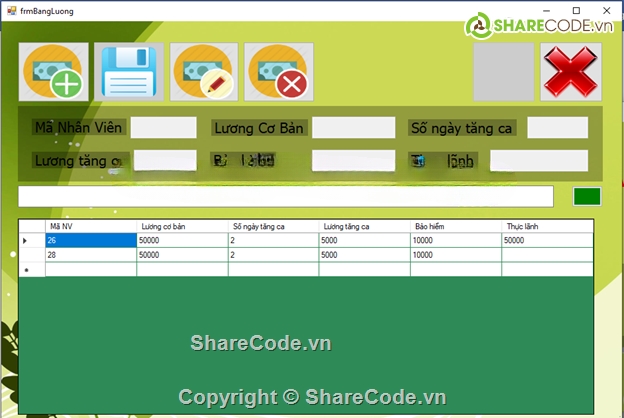Select the cell with Mã NV 28
This screenshot has width=624, height=418.
tap(91, 255)
